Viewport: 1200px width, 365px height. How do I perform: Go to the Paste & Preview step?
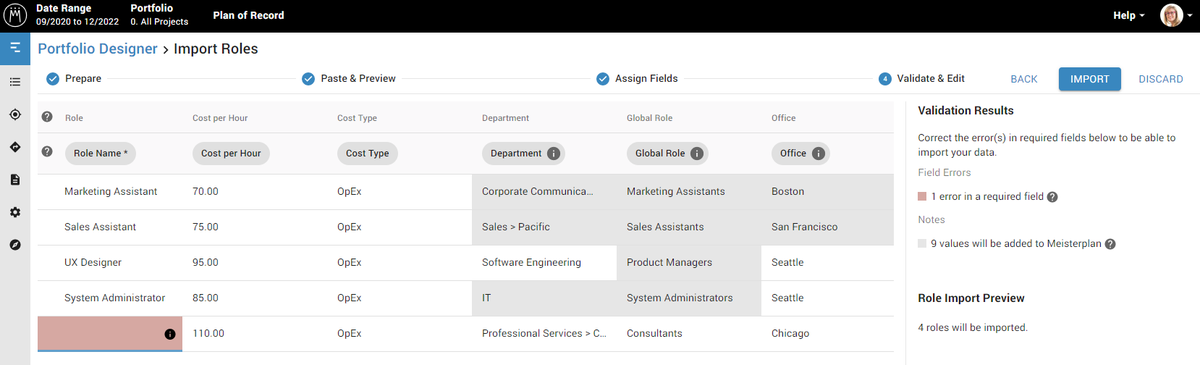click(x=349, y=79)
